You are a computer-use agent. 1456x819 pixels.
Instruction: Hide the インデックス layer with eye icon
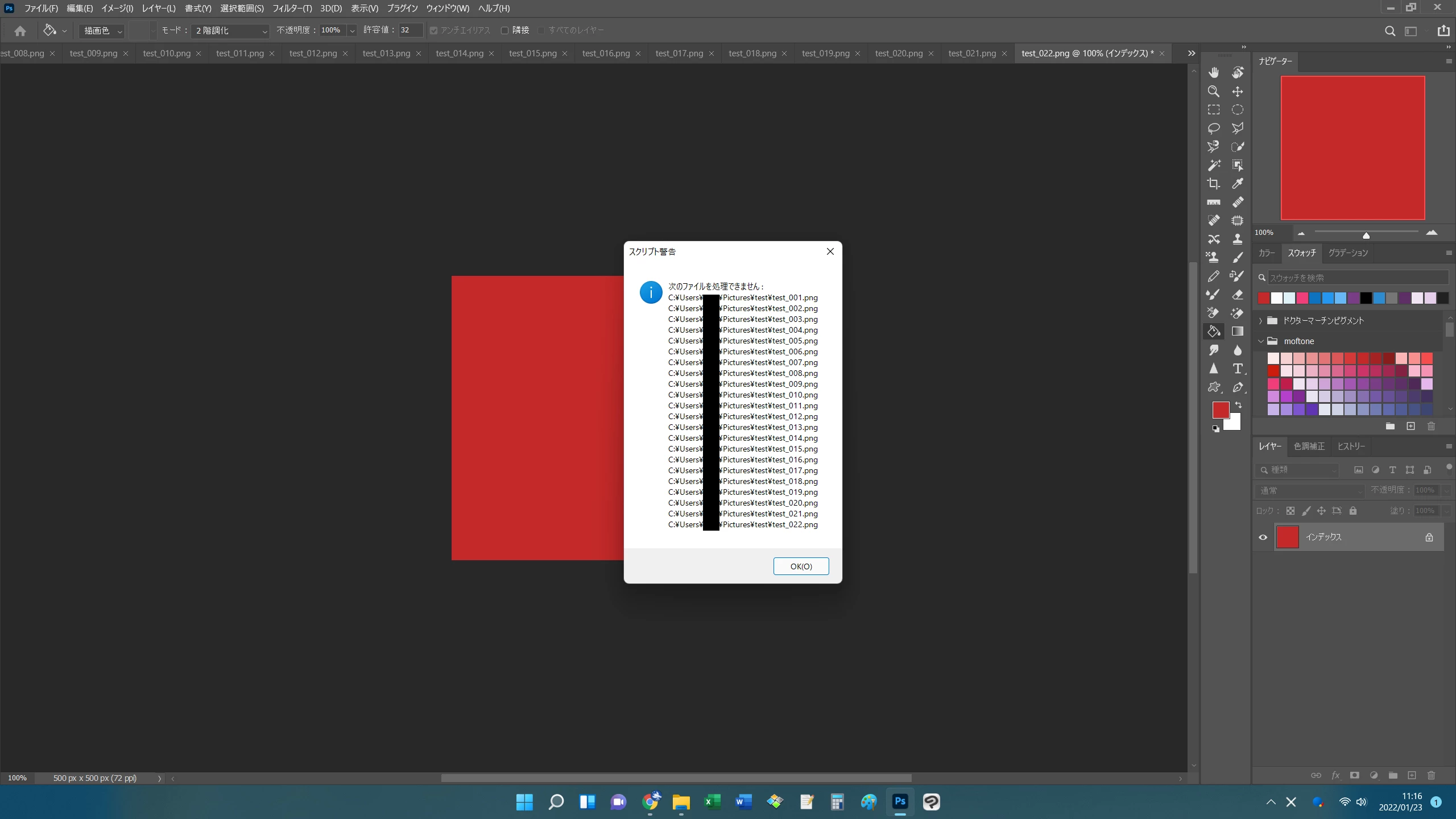coord(1263,537)
